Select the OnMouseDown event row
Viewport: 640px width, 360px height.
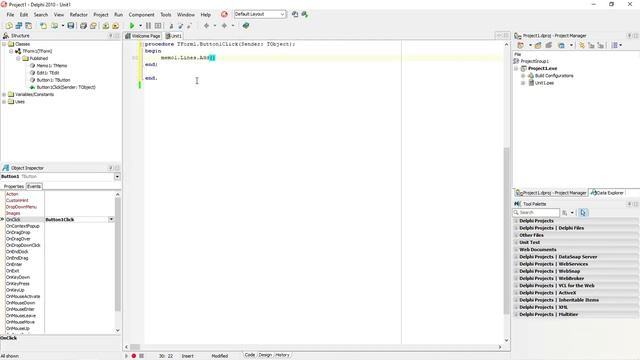(x=20, y=303)
